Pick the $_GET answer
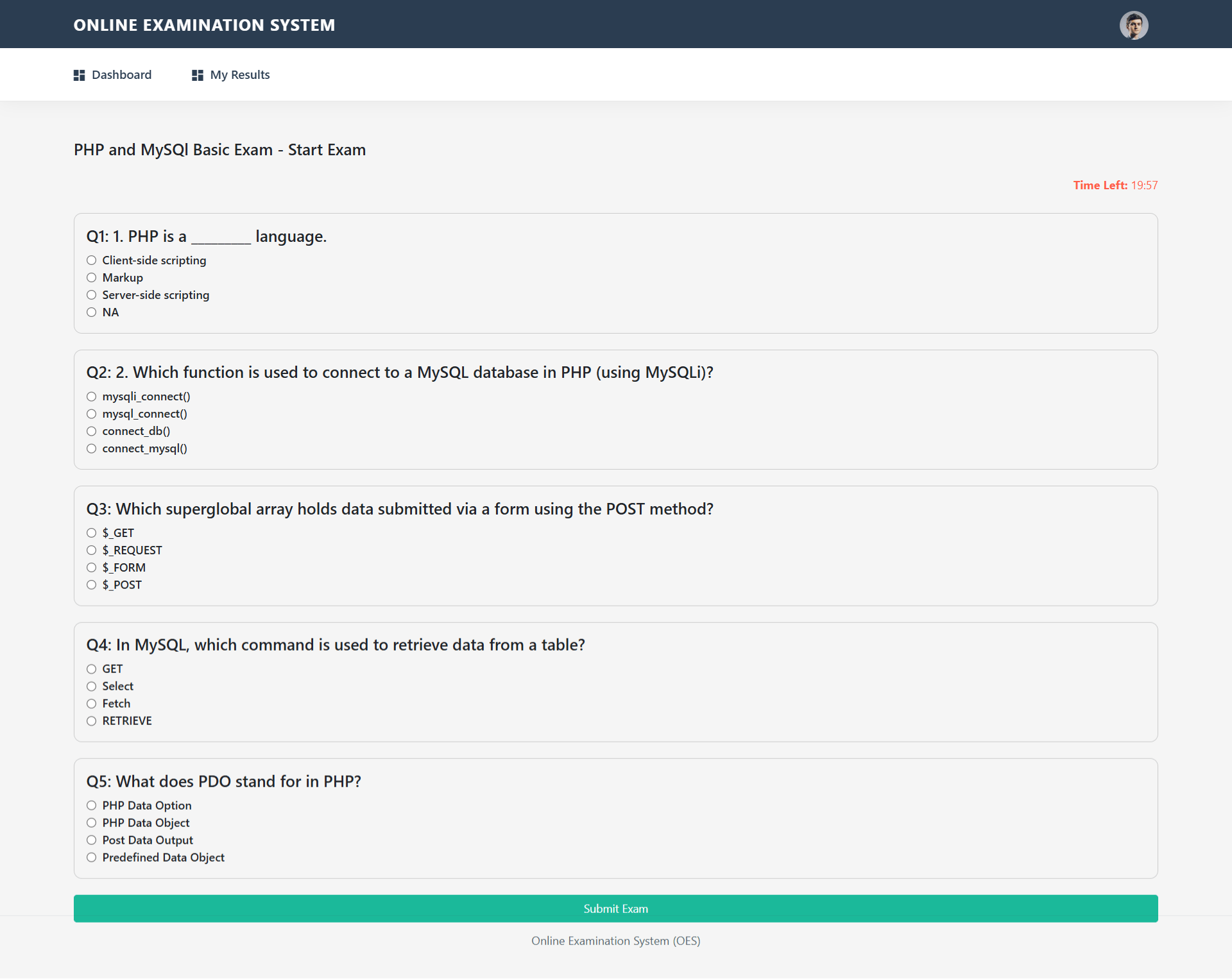Viewport: 1232px width, 979px height. coord(92,533)
